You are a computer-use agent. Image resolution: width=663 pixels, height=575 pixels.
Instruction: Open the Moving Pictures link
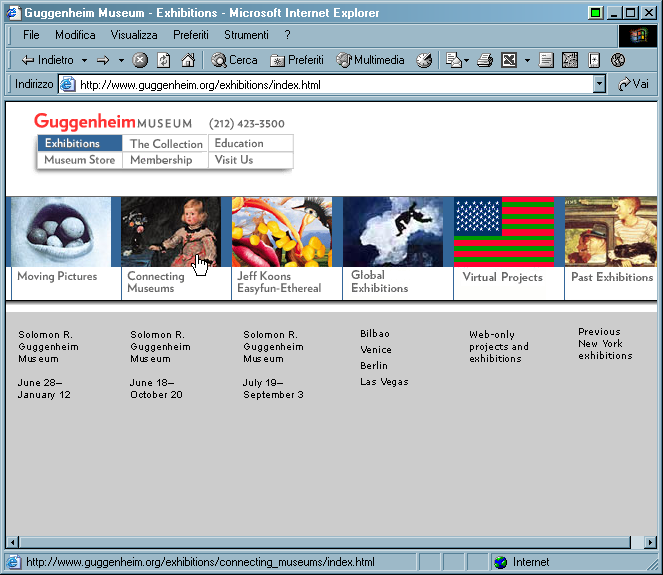[57, 277]
